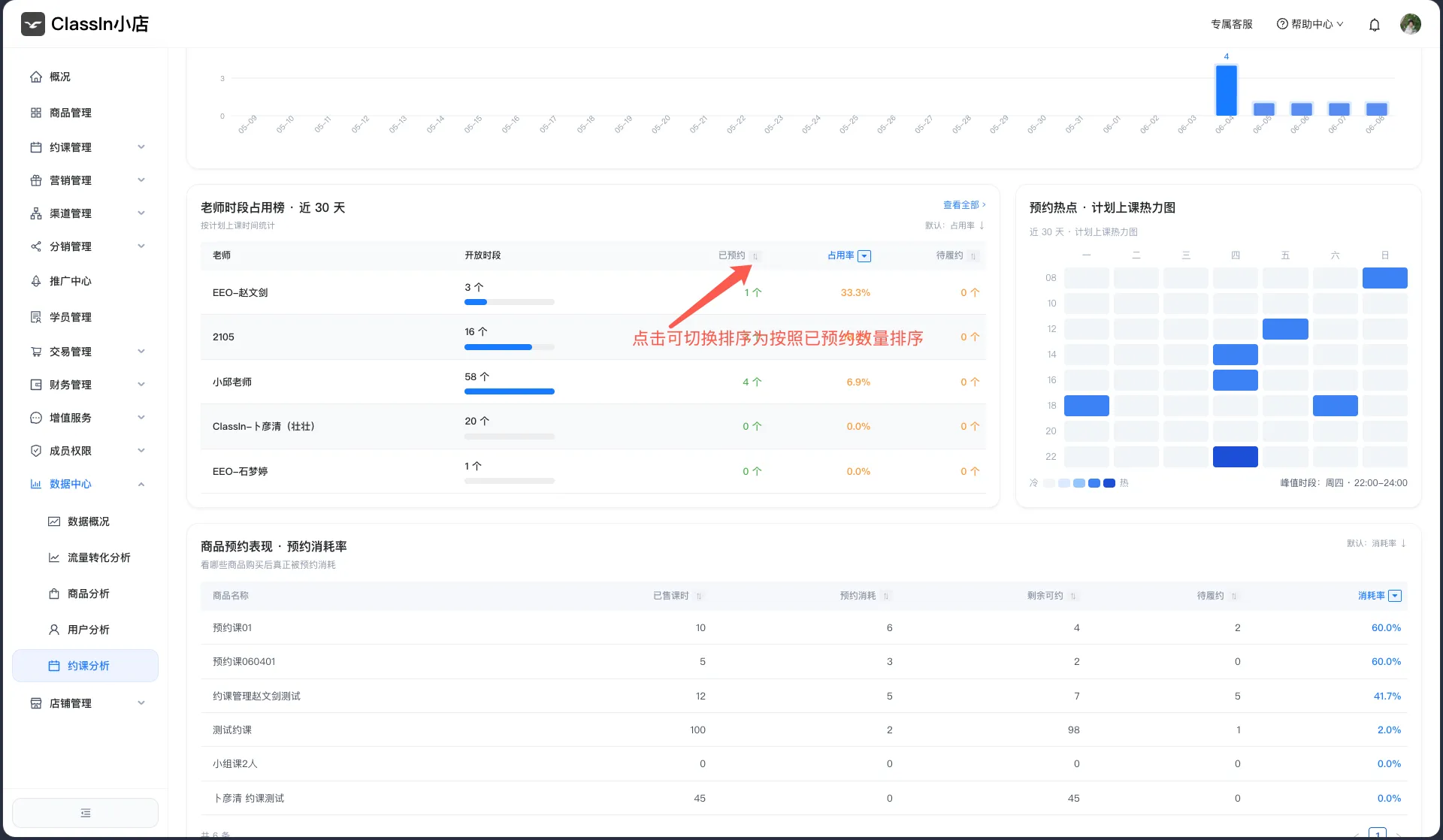The height and width of the screenshot is (840, 1443).
Task: Collapse the 数据中心 menu chevron
Action: 141,484
